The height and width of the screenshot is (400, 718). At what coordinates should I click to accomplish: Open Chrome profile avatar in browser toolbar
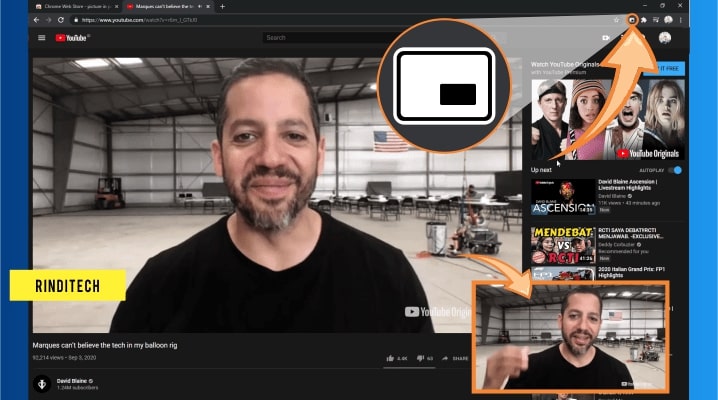(668, 20)
